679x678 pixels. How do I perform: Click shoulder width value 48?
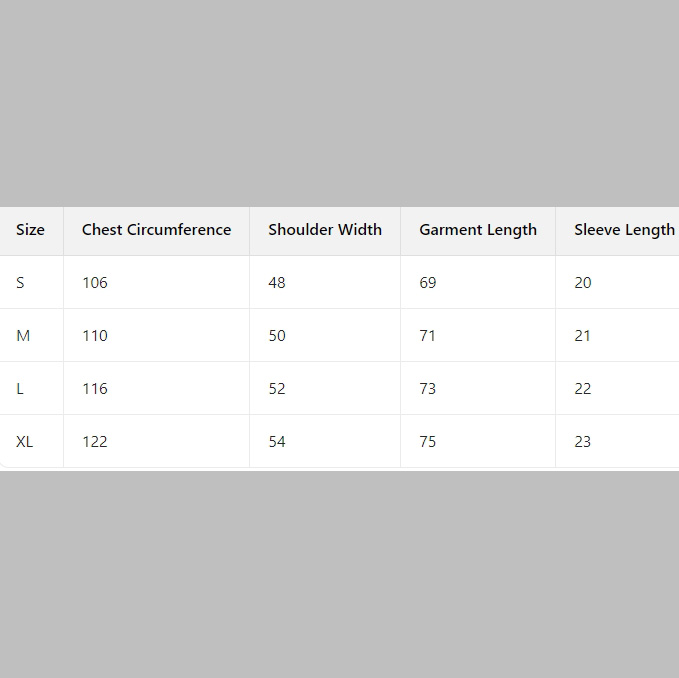(x=277, y=283)
